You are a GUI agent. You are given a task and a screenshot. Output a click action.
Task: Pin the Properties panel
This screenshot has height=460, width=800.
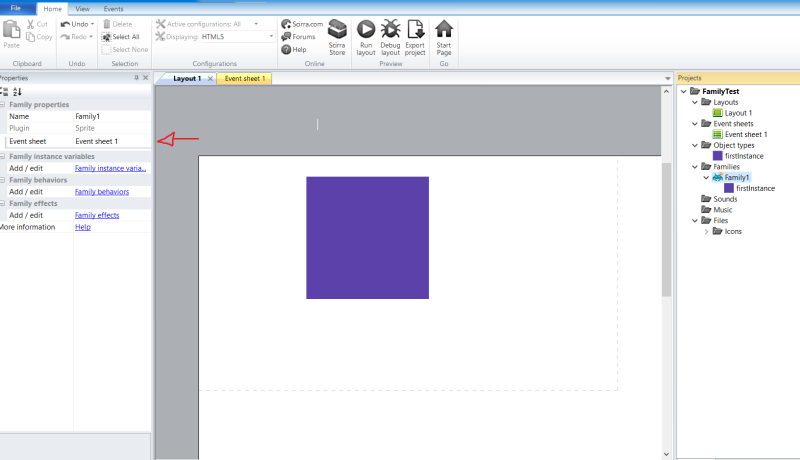pos(137,78)
